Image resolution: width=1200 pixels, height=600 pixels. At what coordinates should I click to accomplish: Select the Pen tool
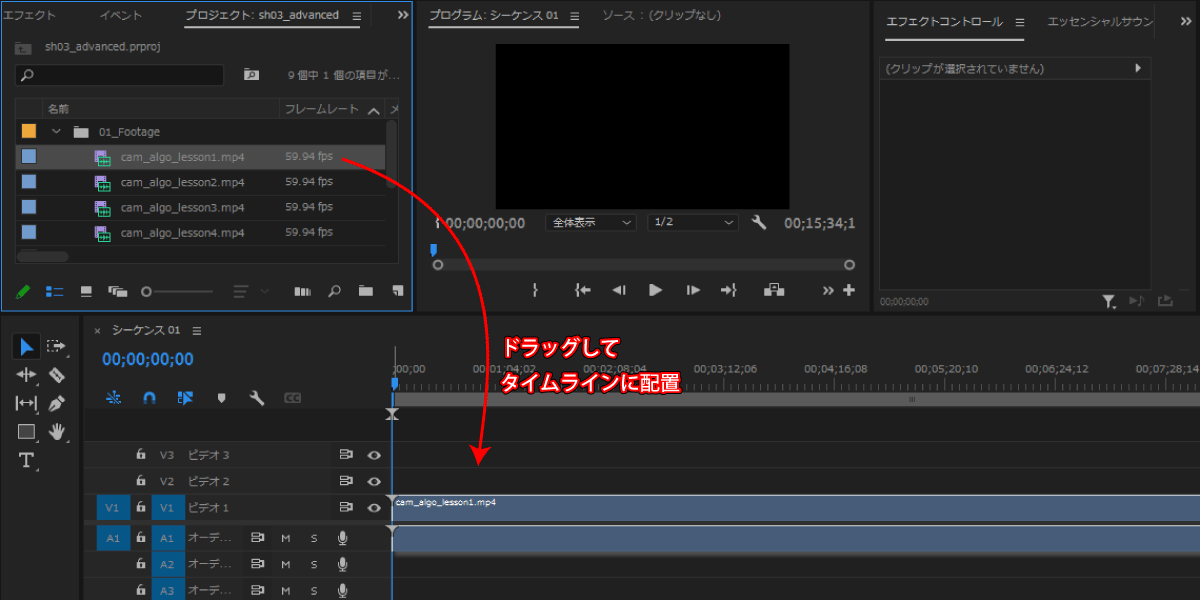[56, 403]
